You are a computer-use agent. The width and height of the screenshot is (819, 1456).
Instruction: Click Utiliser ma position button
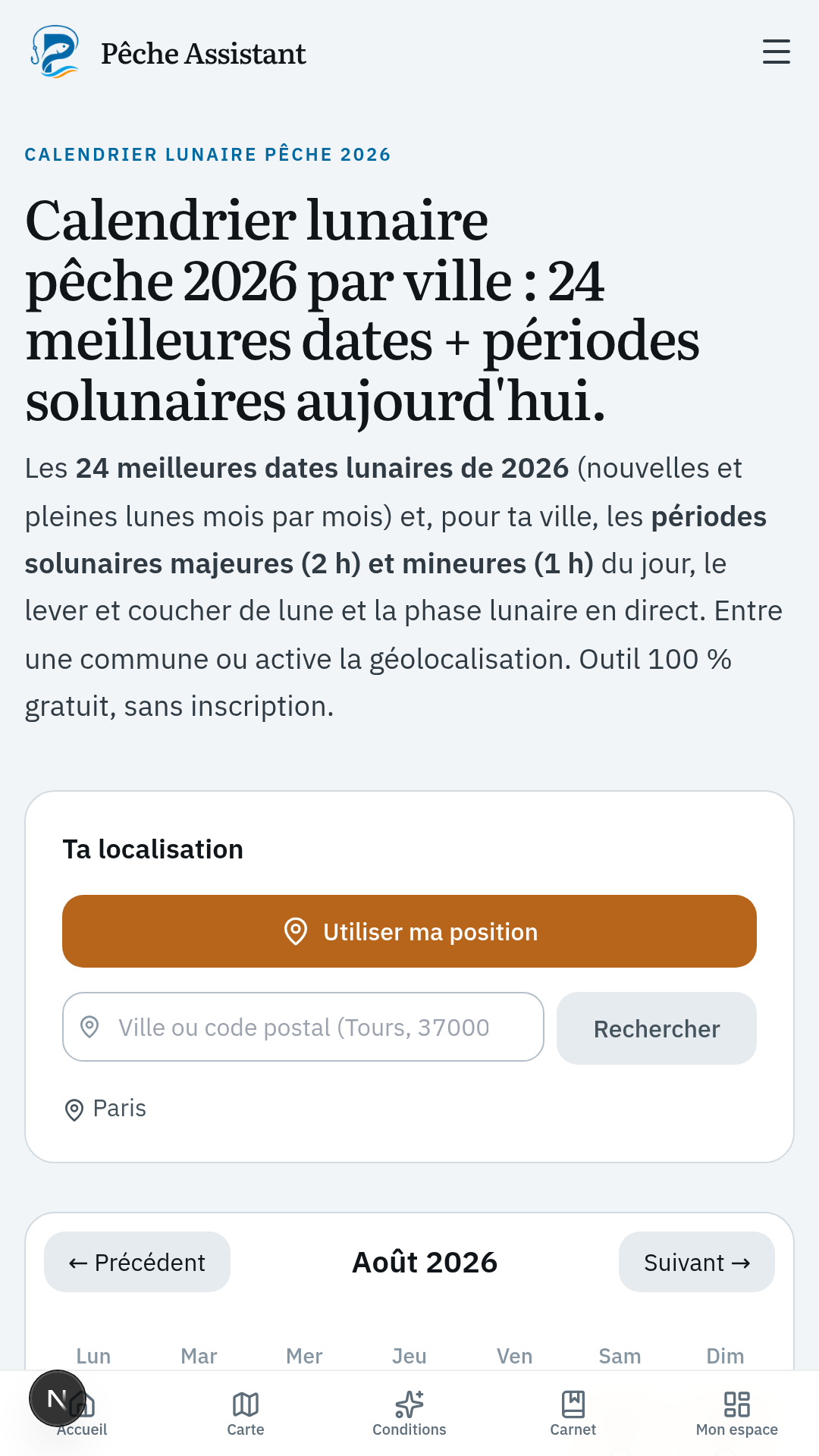(409, 931)
